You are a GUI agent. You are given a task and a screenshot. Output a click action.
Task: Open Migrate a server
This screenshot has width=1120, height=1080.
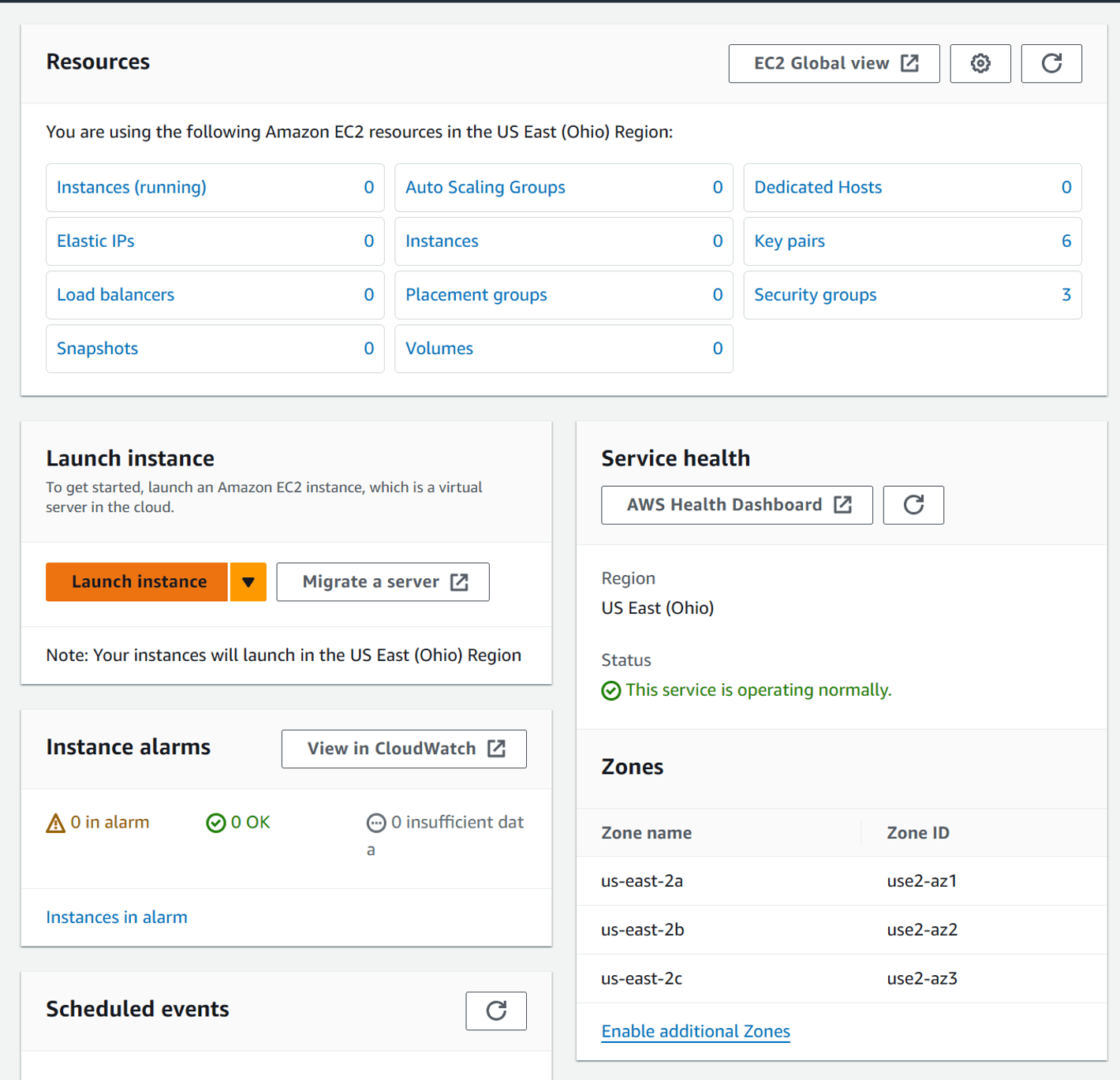tap(383, 582)
